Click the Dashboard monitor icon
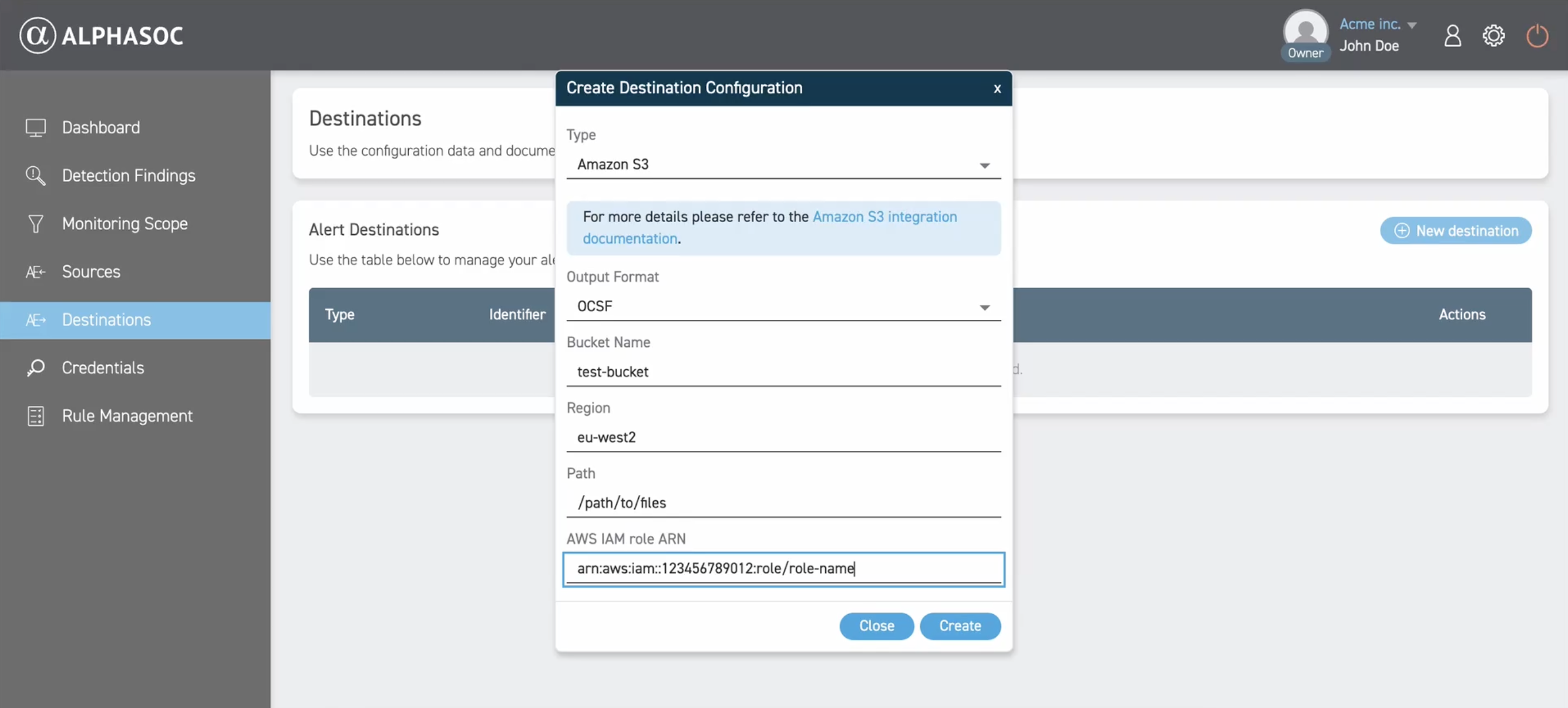 coord(35,128)
